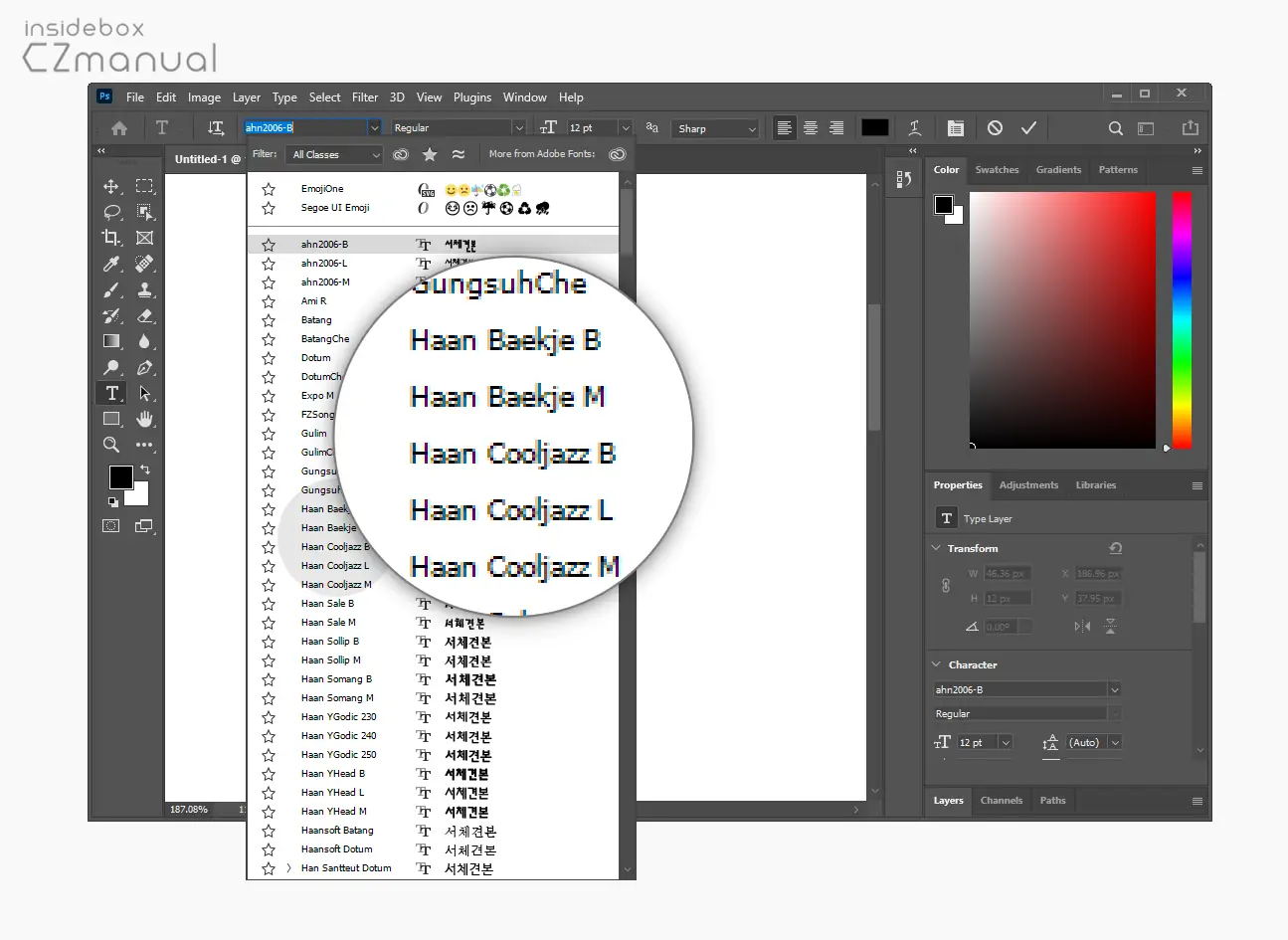Expand the Han Santteut Dotum font family
The width and height of the screenshot is (1288, 940).
tap(288, 868)
